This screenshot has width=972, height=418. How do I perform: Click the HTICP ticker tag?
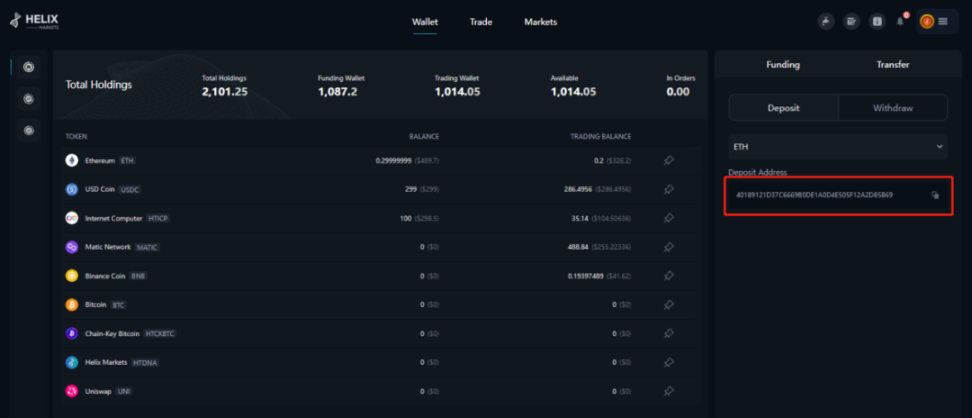click(x=158, y=218)
